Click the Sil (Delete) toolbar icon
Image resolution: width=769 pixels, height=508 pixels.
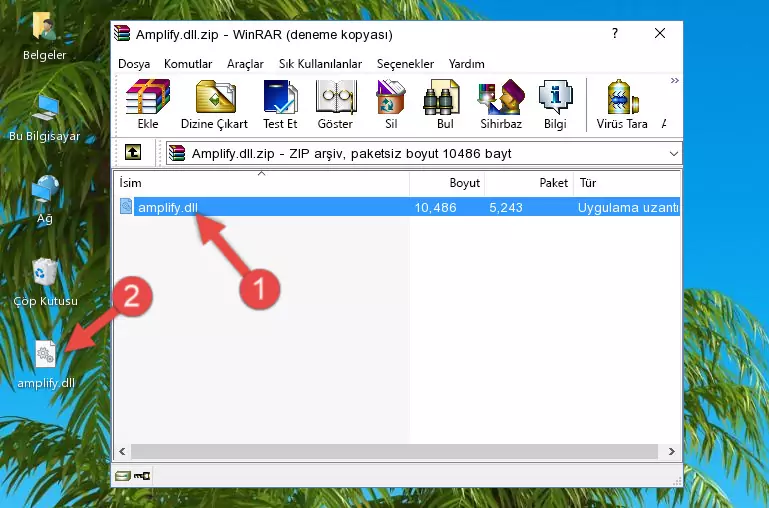391,104
